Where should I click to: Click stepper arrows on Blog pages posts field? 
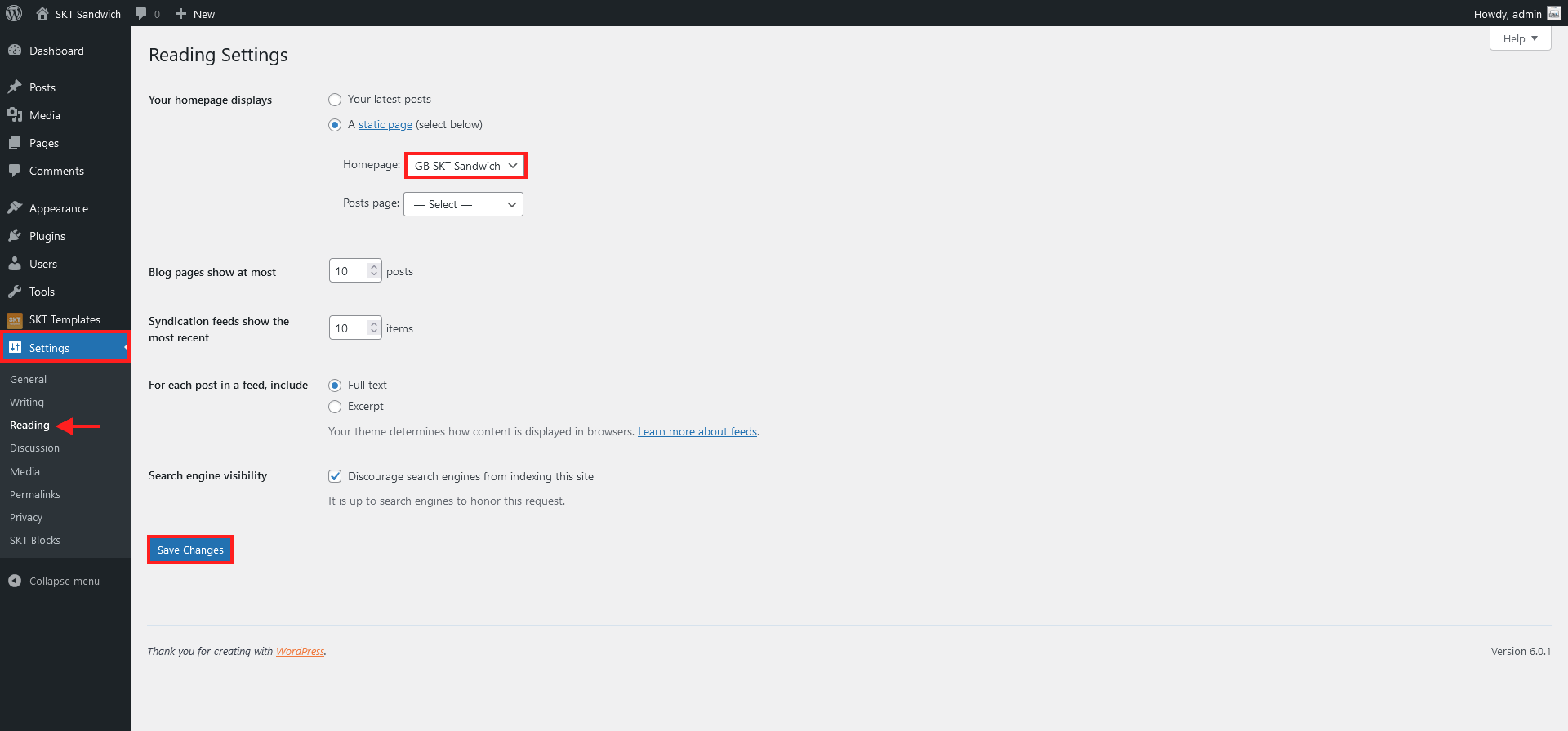(x=374, y=270)
